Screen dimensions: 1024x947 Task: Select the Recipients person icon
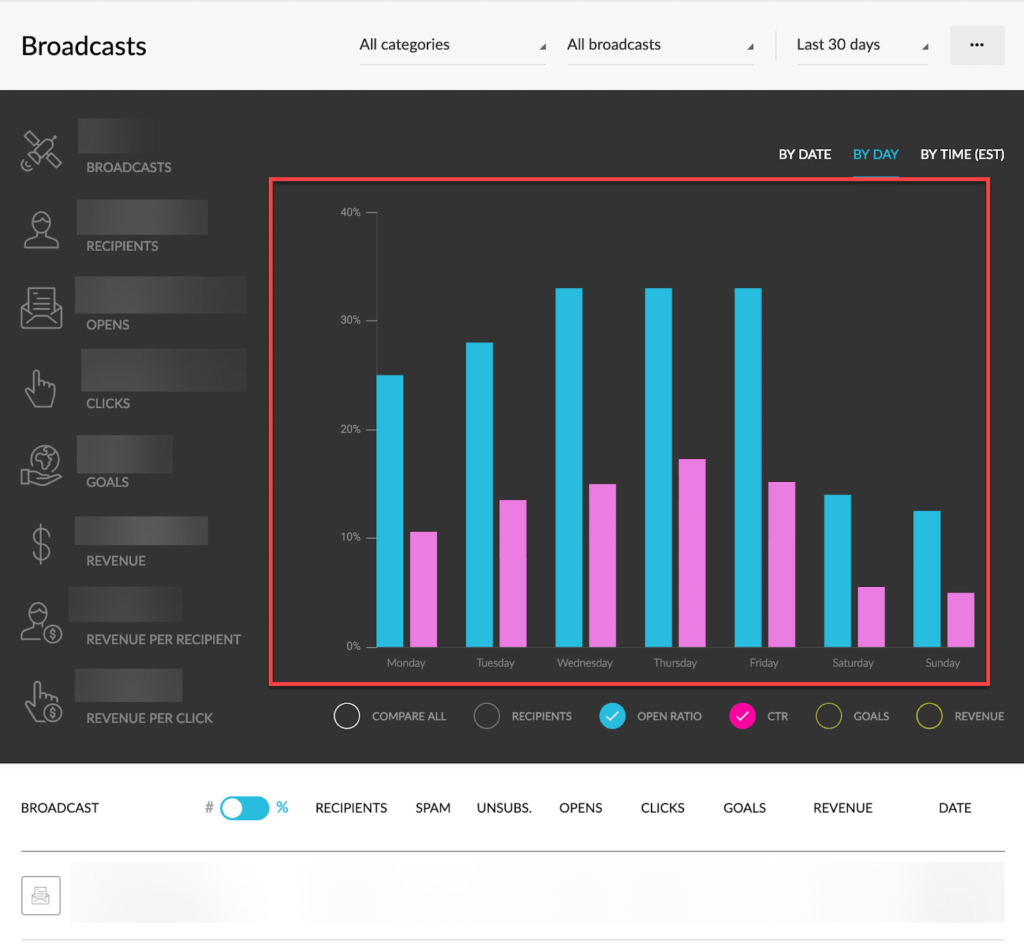41,230
